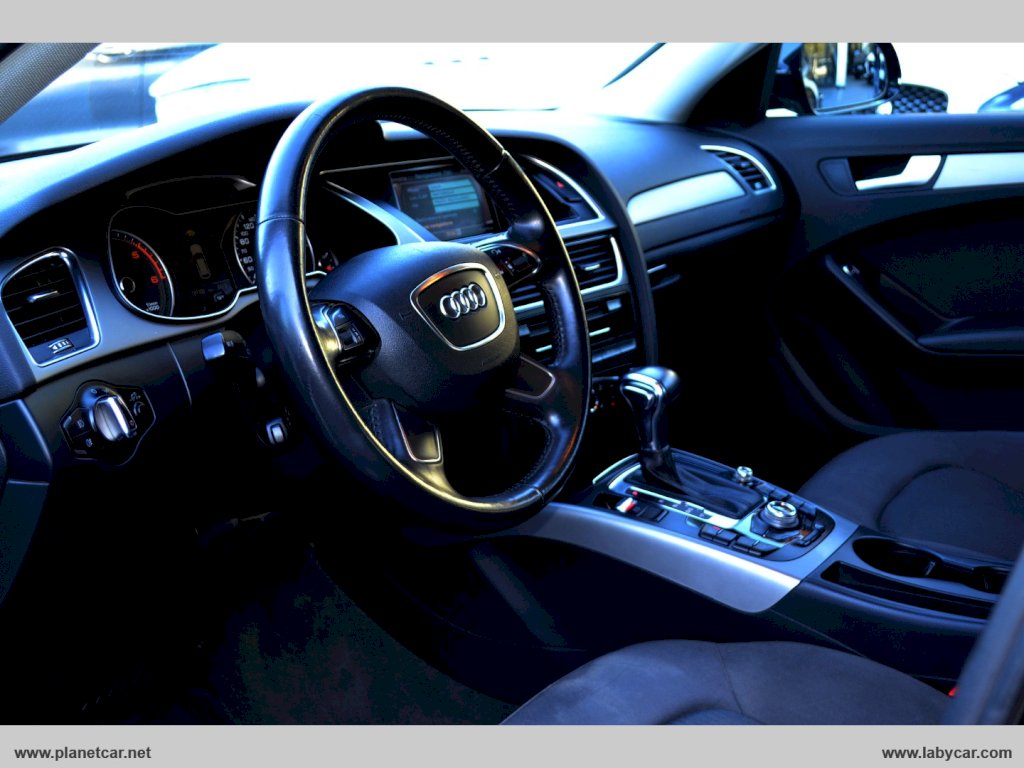This screenshot has width=1024, height=768.
Task: Click the tachometer gauge in instrument cluster
Action: pos(141,272)
